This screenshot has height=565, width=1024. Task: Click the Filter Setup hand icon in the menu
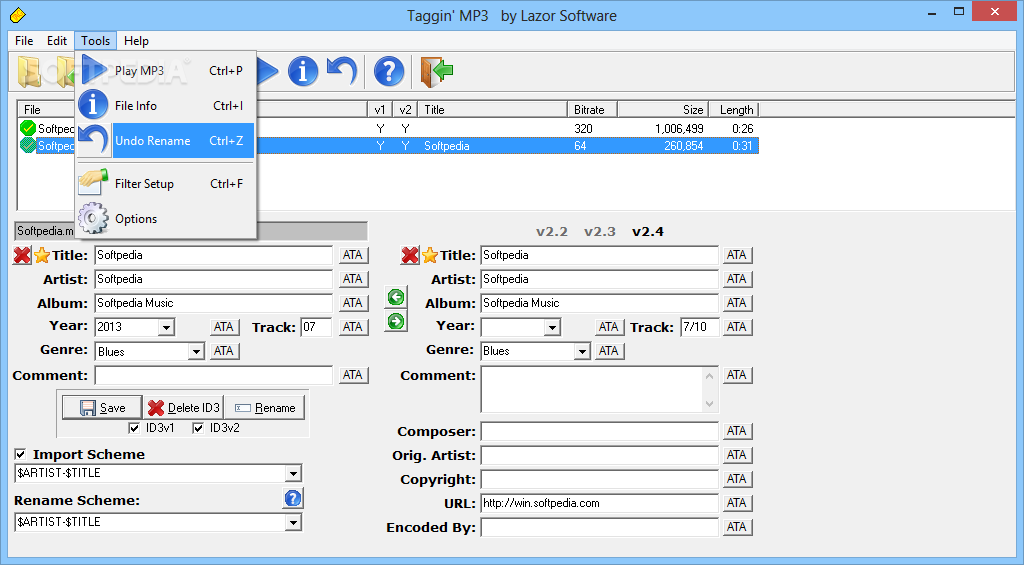point(93,182)
